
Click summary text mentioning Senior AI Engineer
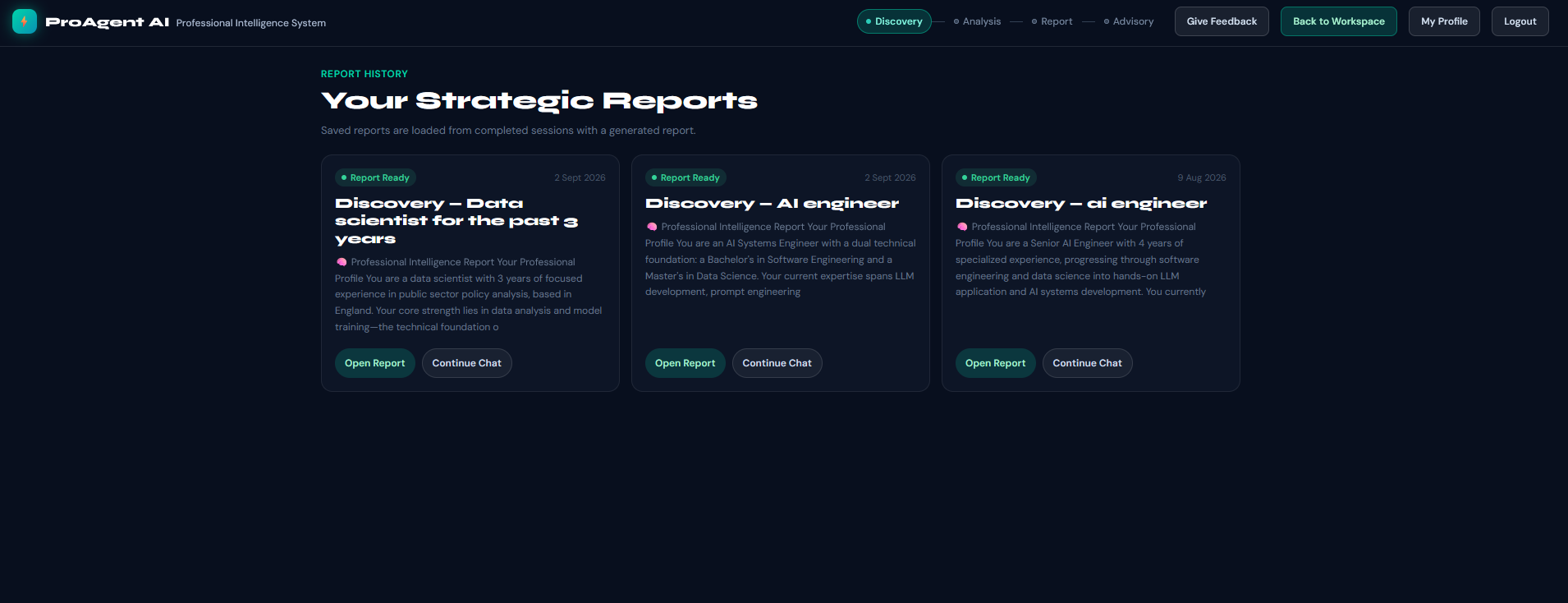pos(1081,260)
